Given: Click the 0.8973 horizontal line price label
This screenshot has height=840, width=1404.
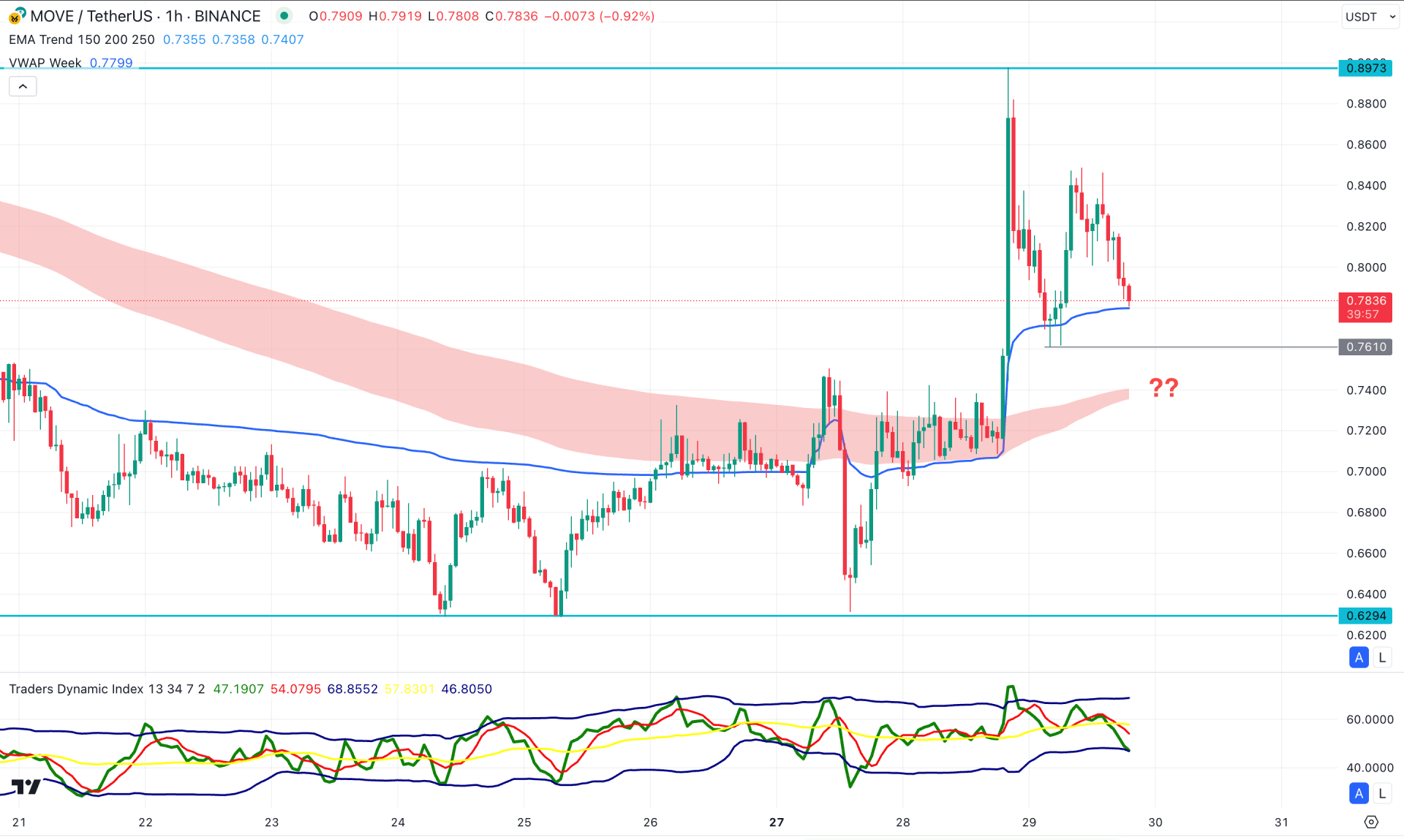Looking at the screenshot, I should 1365,68.
